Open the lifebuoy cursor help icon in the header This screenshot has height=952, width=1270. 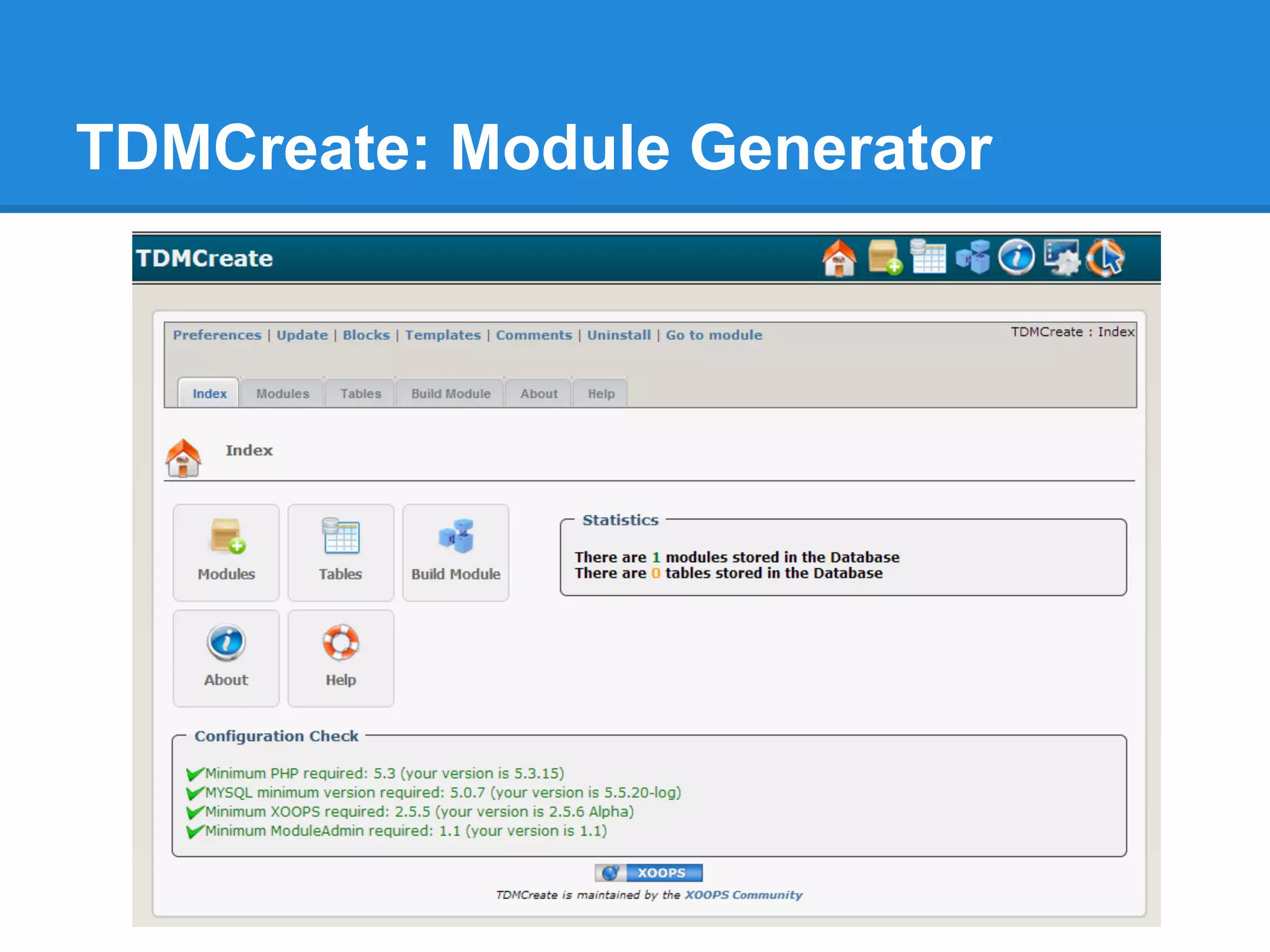click(1106, 258)
